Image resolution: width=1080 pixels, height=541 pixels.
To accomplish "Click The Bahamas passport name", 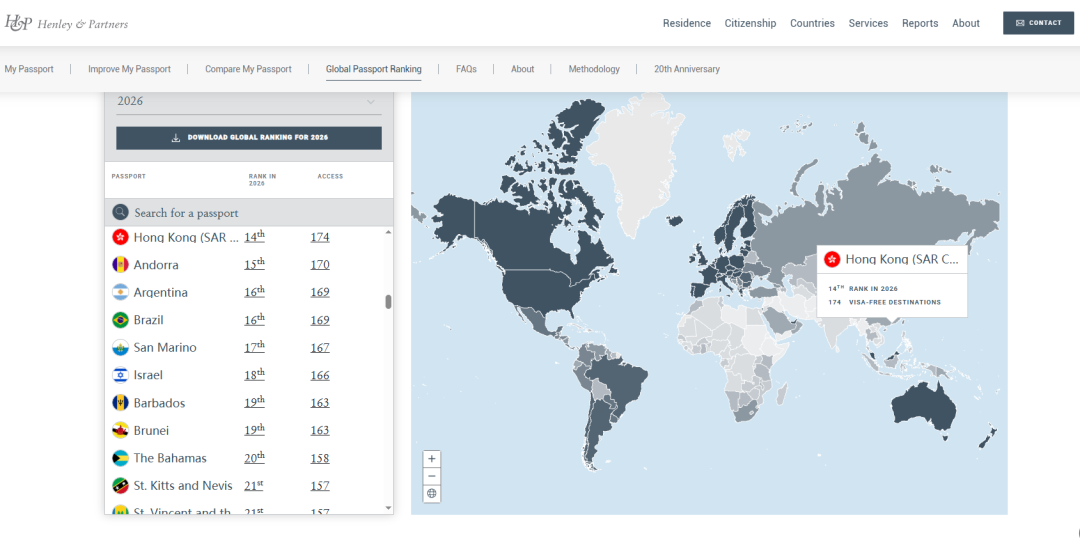I will point(170,458).
